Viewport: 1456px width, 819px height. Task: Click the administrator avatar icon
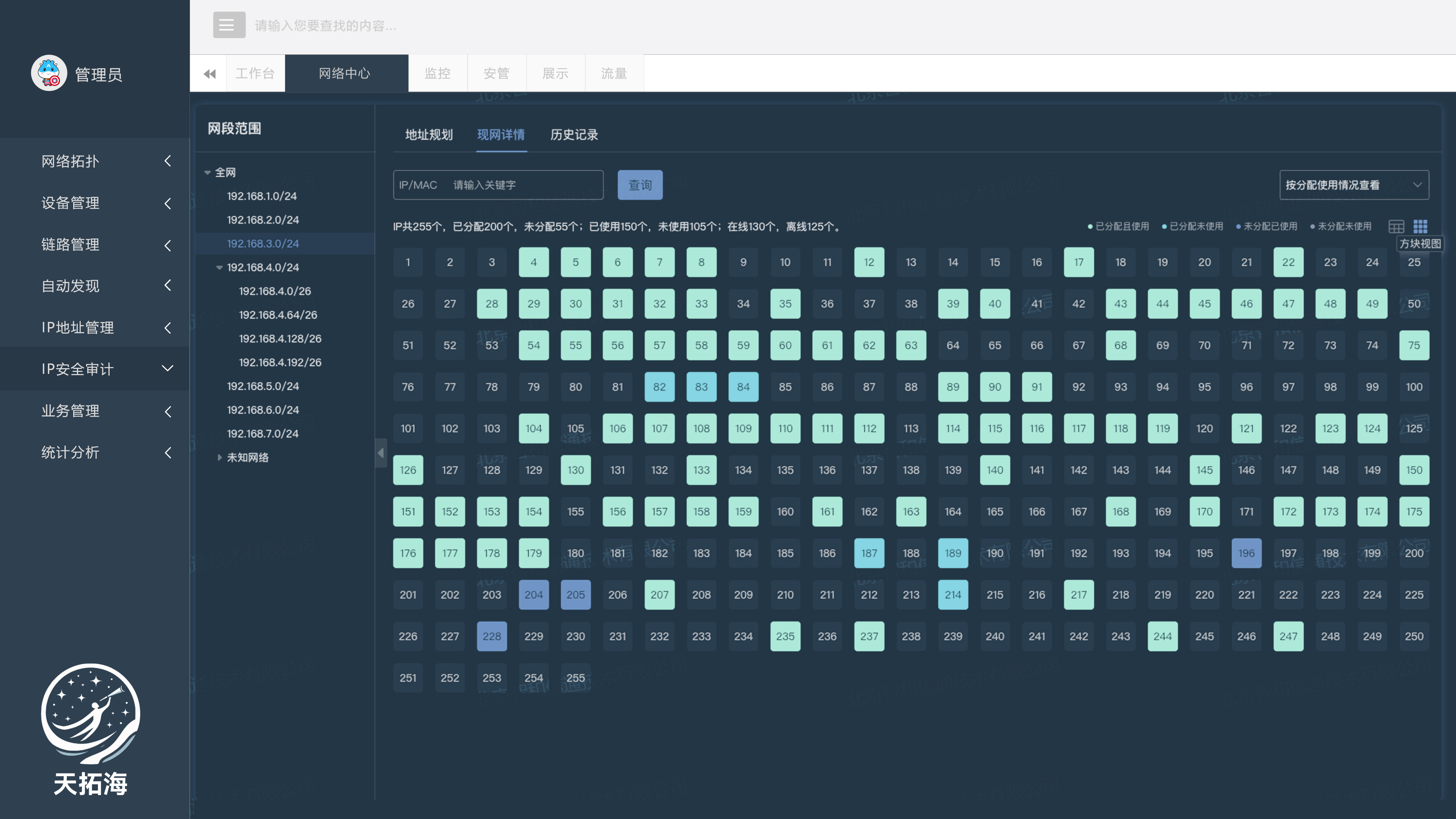49,74
